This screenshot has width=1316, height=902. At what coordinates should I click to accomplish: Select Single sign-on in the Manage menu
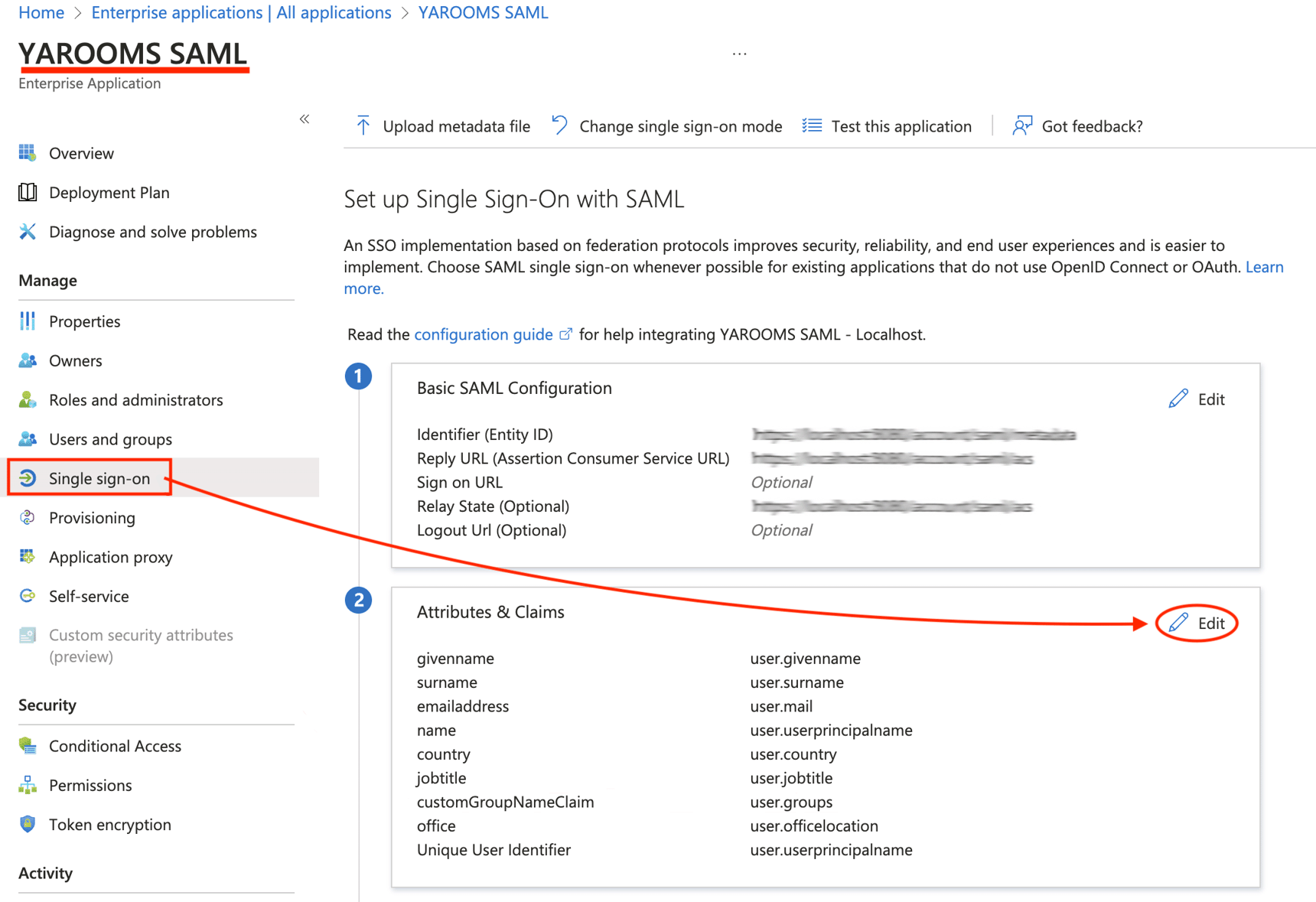point(99,478)
